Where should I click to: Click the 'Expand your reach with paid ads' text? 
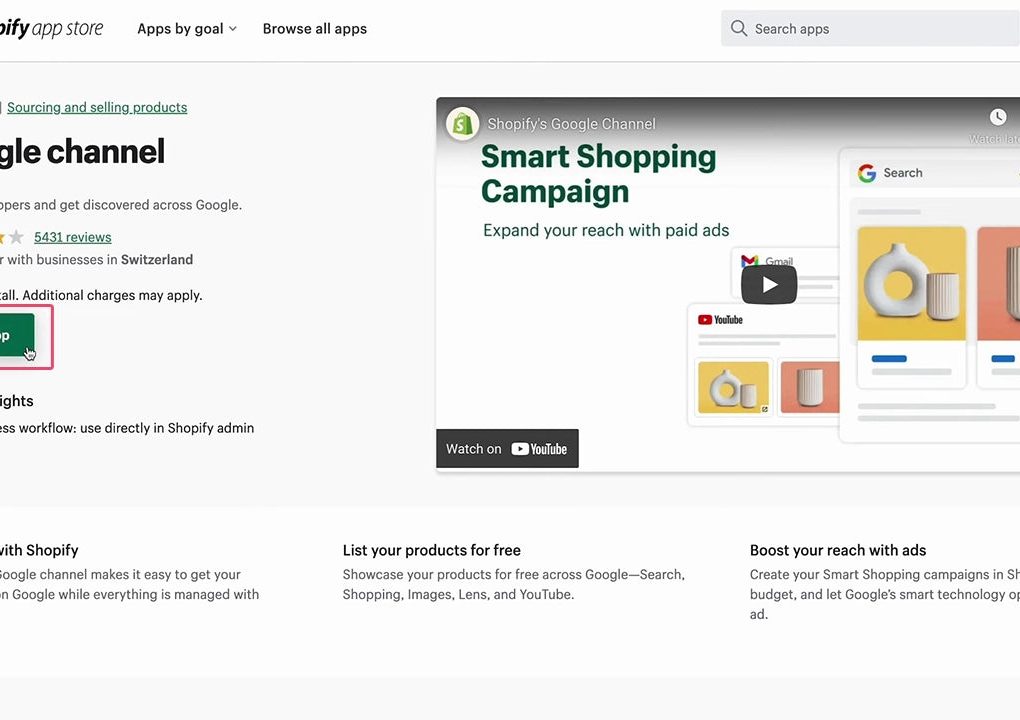pyautogui.click(x=606, y=230)
